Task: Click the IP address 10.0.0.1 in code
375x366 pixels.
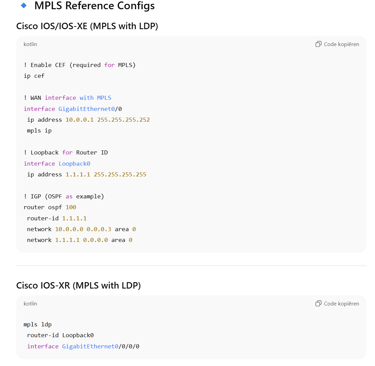Action: click(x=79, y=120)
